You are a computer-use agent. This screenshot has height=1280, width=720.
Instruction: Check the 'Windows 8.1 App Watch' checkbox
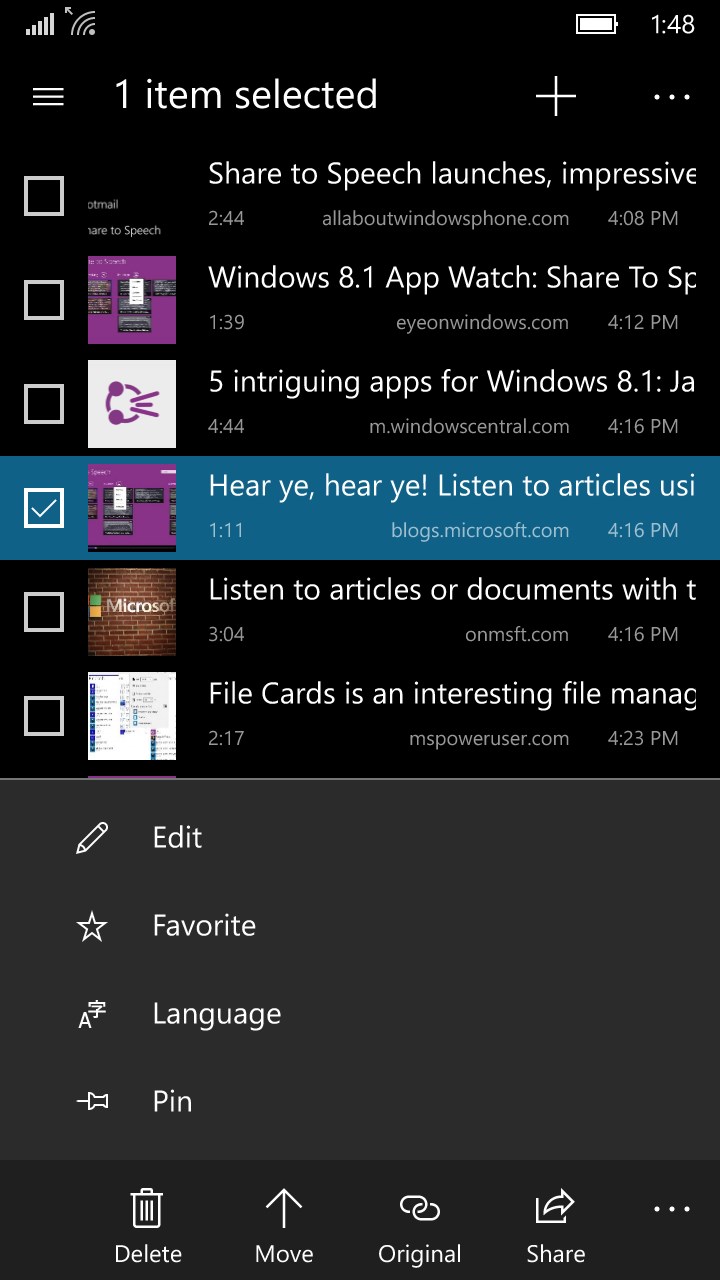[x=44, y=300]
